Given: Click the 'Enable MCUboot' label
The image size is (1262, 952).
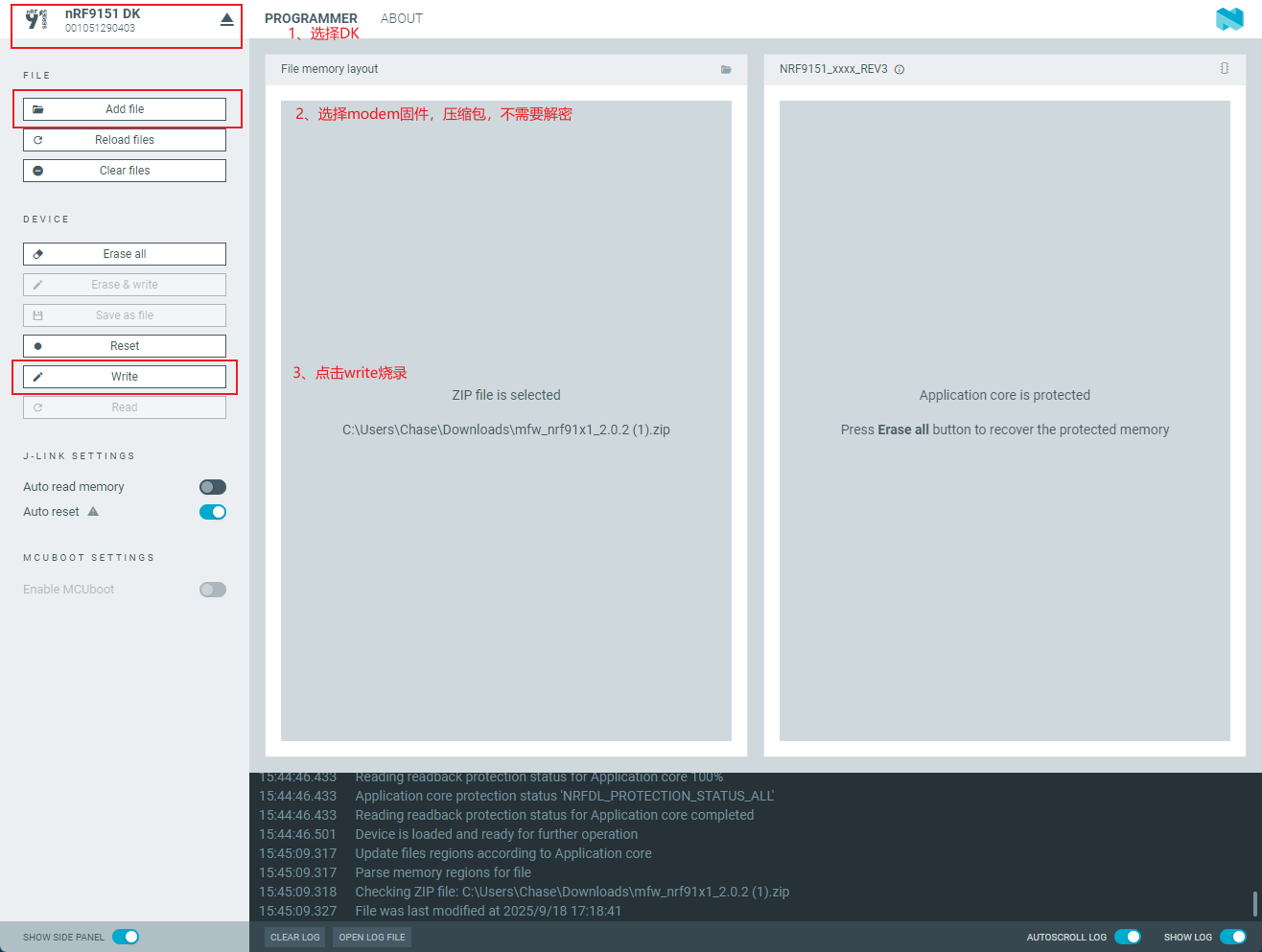Looking at the screenshot, I should pos(69,590).
